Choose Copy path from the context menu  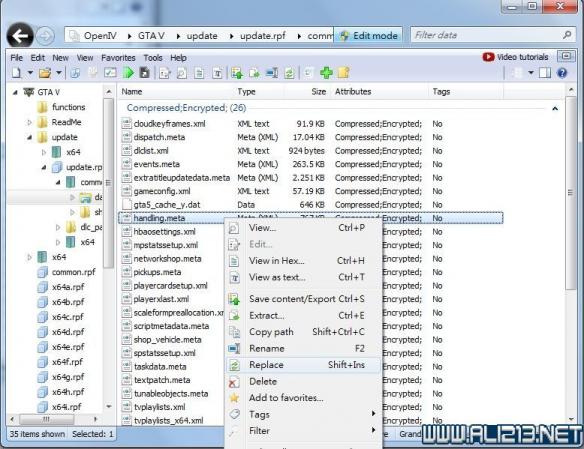[x=304, y=332]
